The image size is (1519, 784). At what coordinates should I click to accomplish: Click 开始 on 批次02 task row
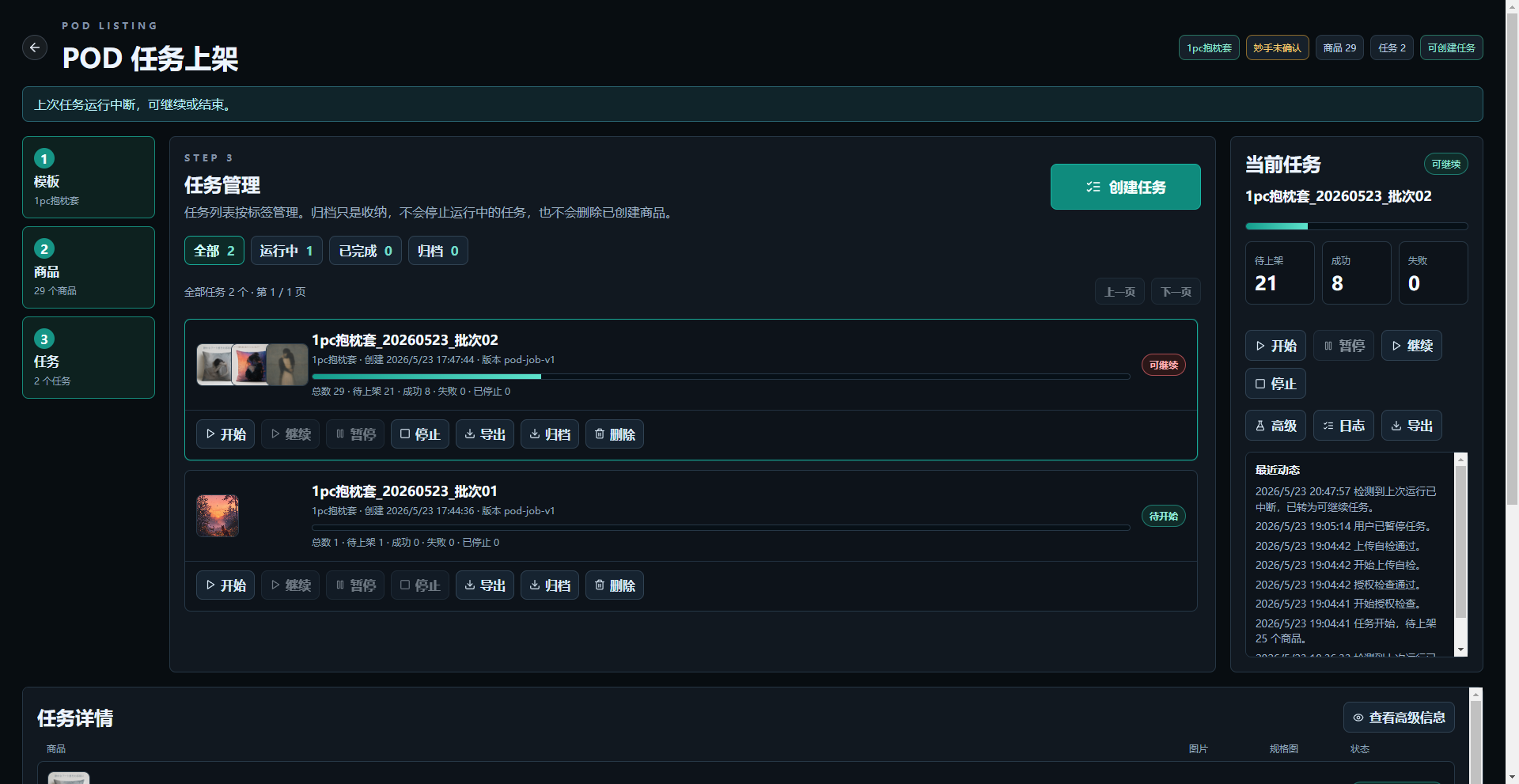coord(225,434)
